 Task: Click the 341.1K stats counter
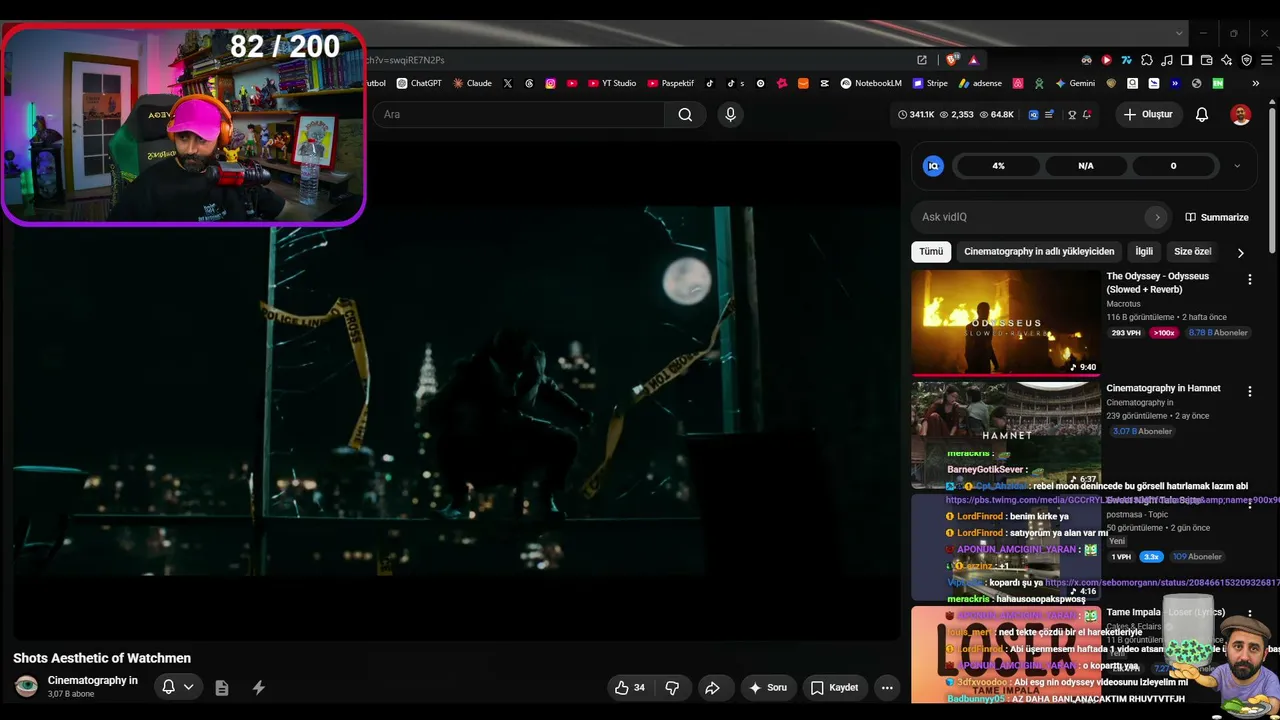point(916,114)
